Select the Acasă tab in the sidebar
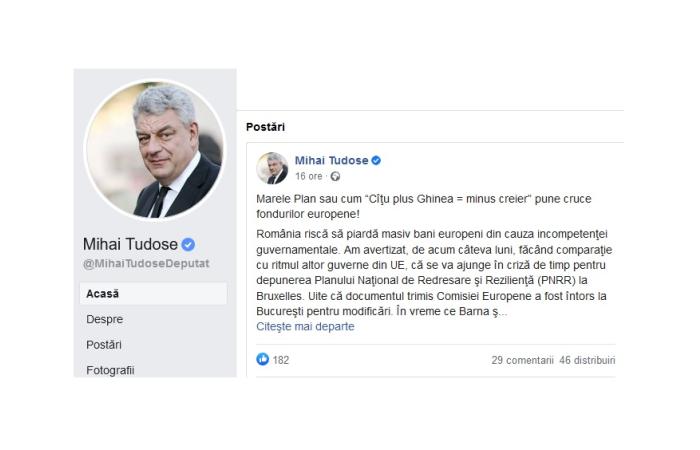Screen dimensions: 700x450 (x=103, y=293)
